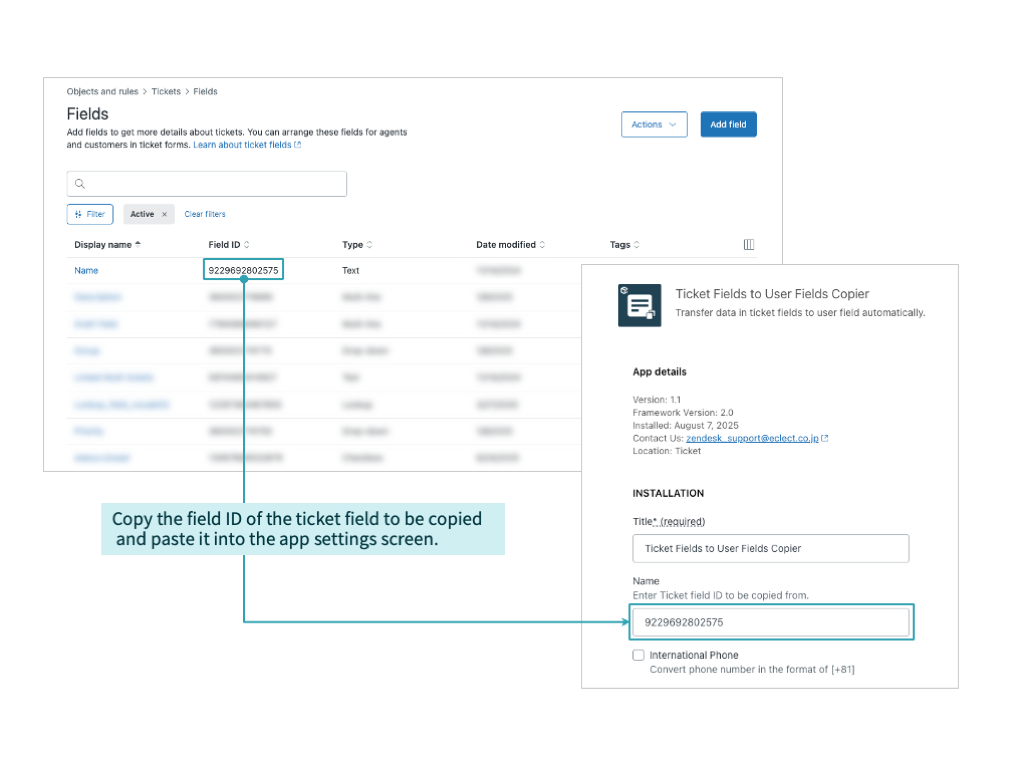Dismiss the Active filter chip

[163, 214]
